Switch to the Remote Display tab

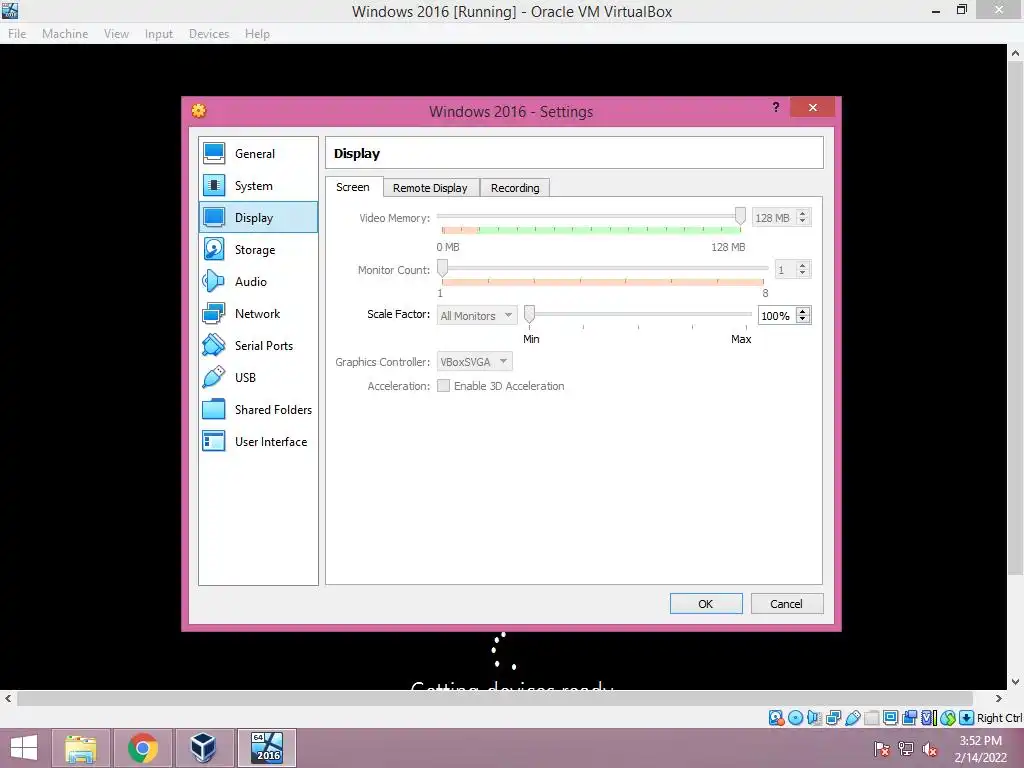point(430,188)
